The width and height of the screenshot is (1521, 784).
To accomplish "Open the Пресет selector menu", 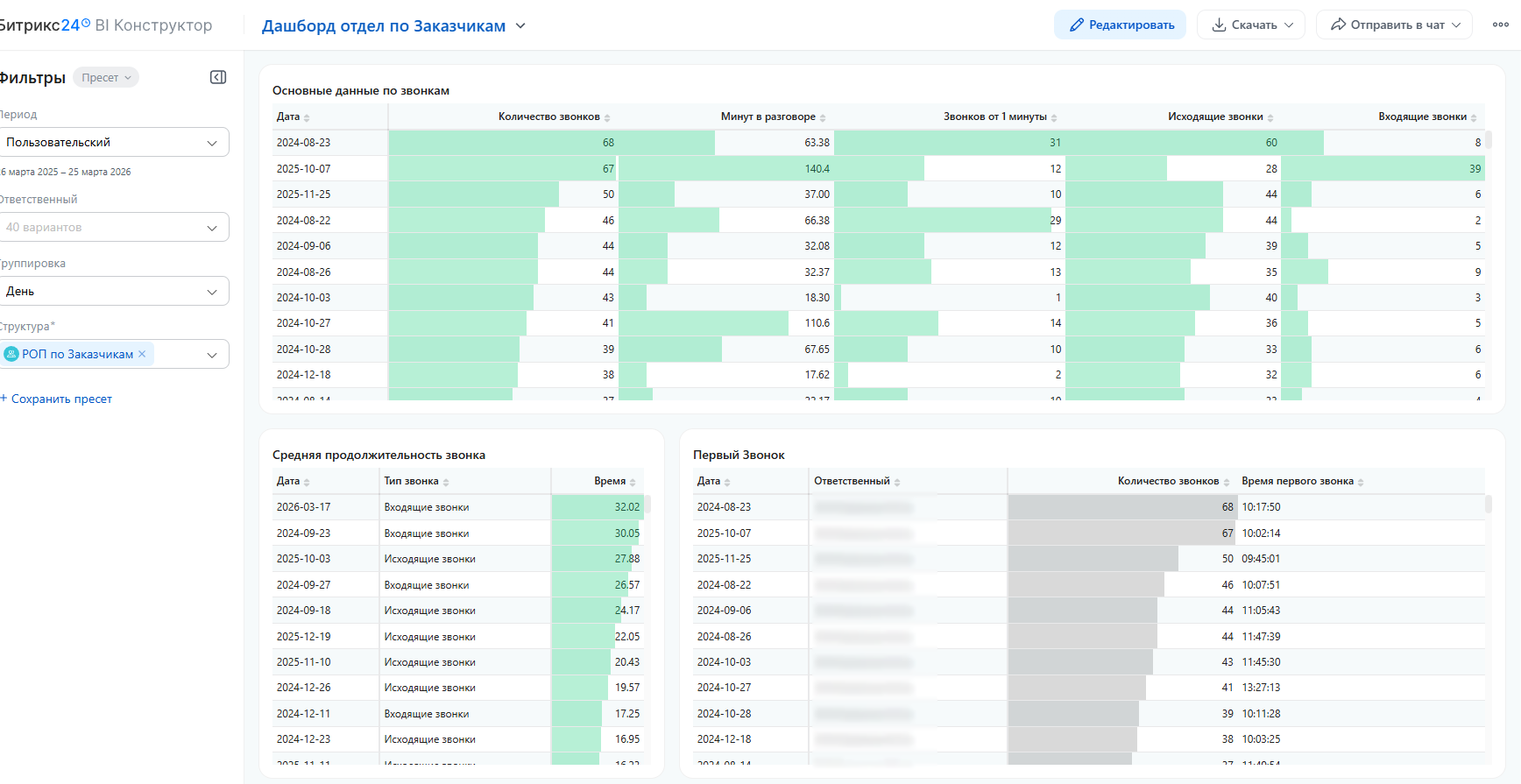I will [106, 77].
